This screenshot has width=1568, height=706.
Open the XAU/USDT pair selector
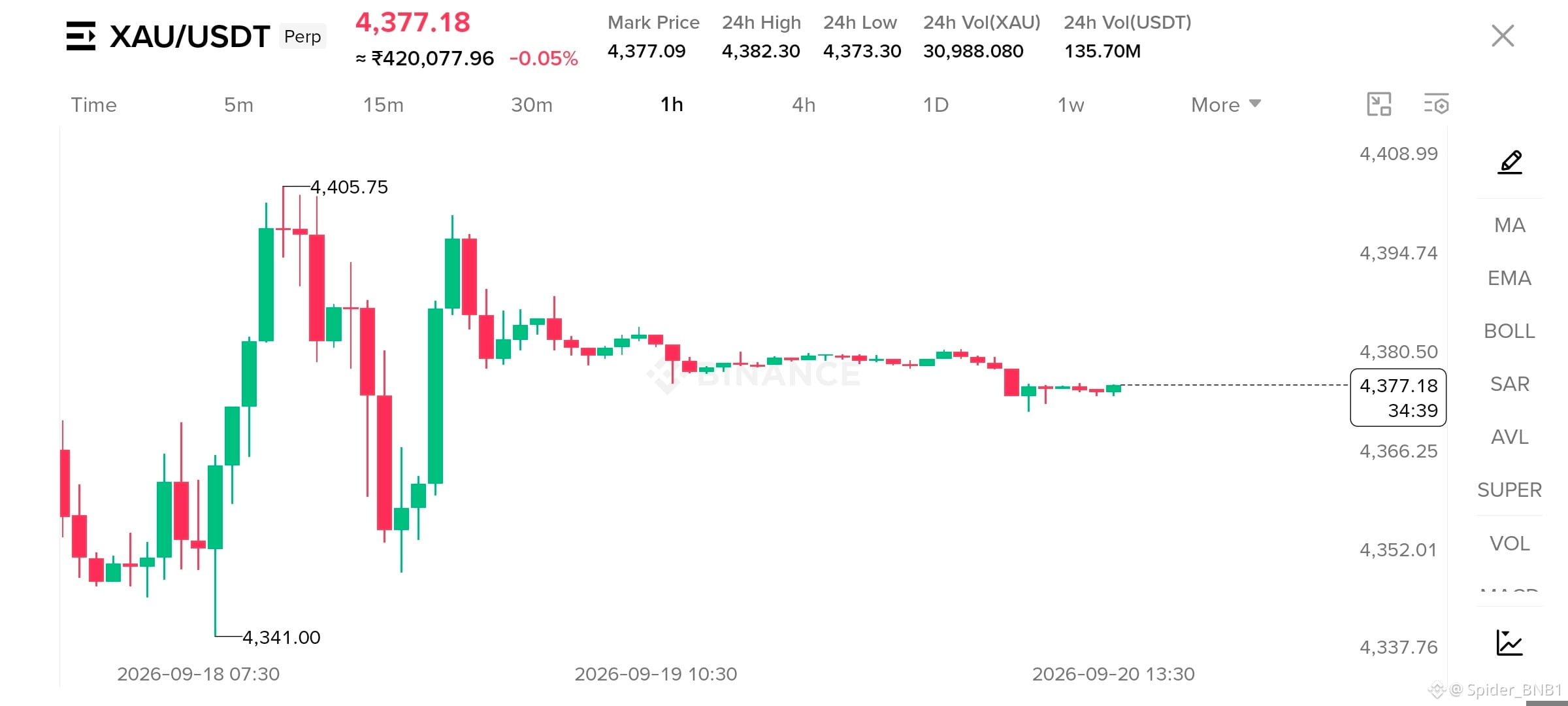(x=189, y=37)
